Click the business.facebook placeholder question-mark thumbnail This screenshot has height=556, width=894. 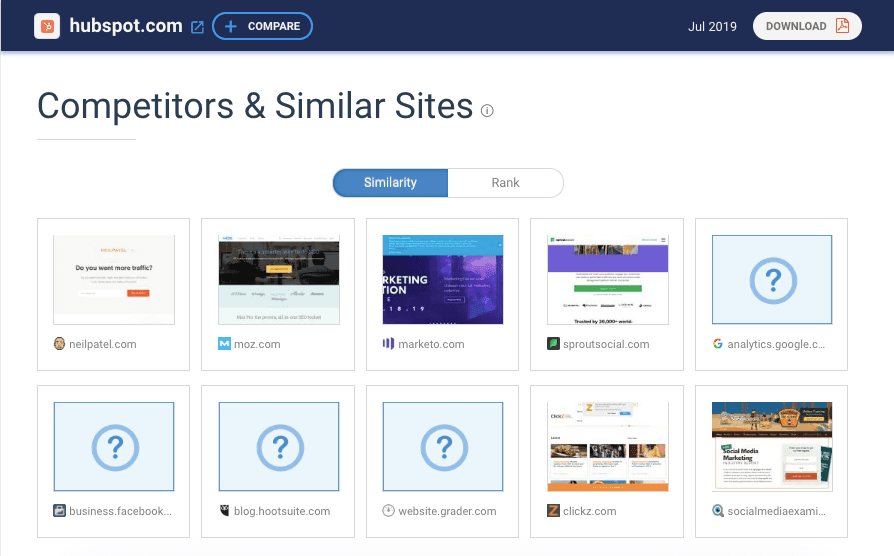click(114, 447)
